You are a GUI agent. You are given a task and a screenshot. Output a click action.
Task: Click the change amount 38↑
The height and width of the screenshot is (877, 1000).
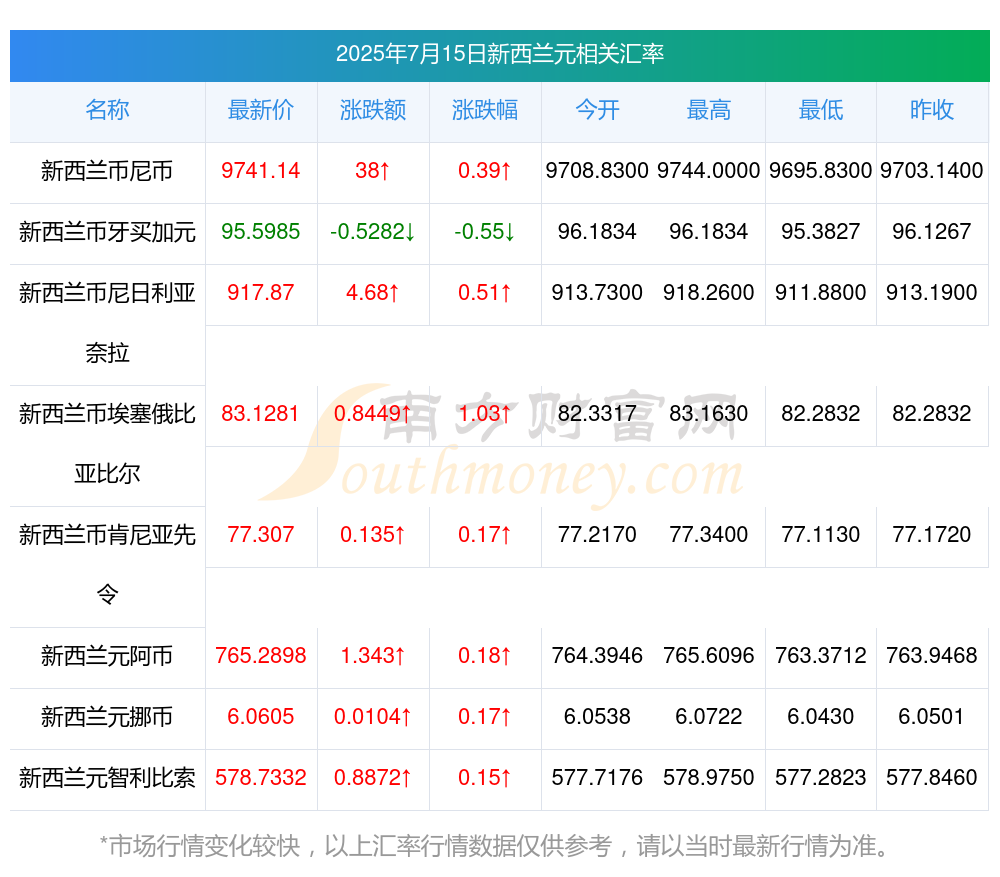(372, 171)
